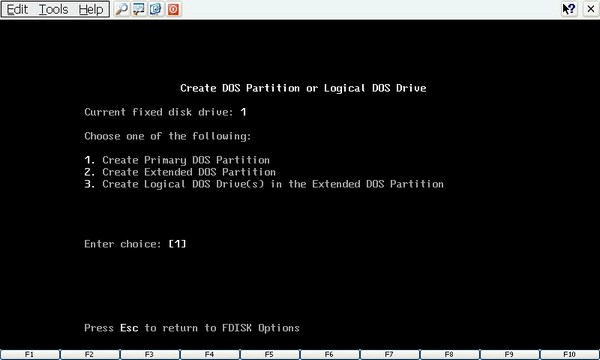Click 'Create Primary DOS Partition' line
The width and height of the screenshot is (600, 360).
(177, 160)
